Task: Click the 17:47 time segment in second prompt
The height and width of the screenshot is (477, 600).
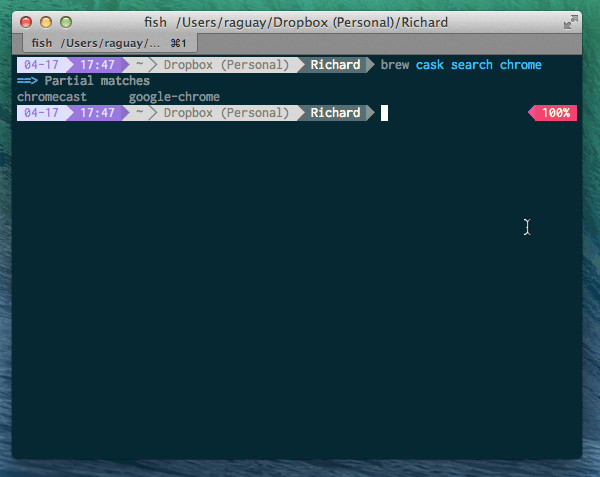Action: click(x=97, y=113)
